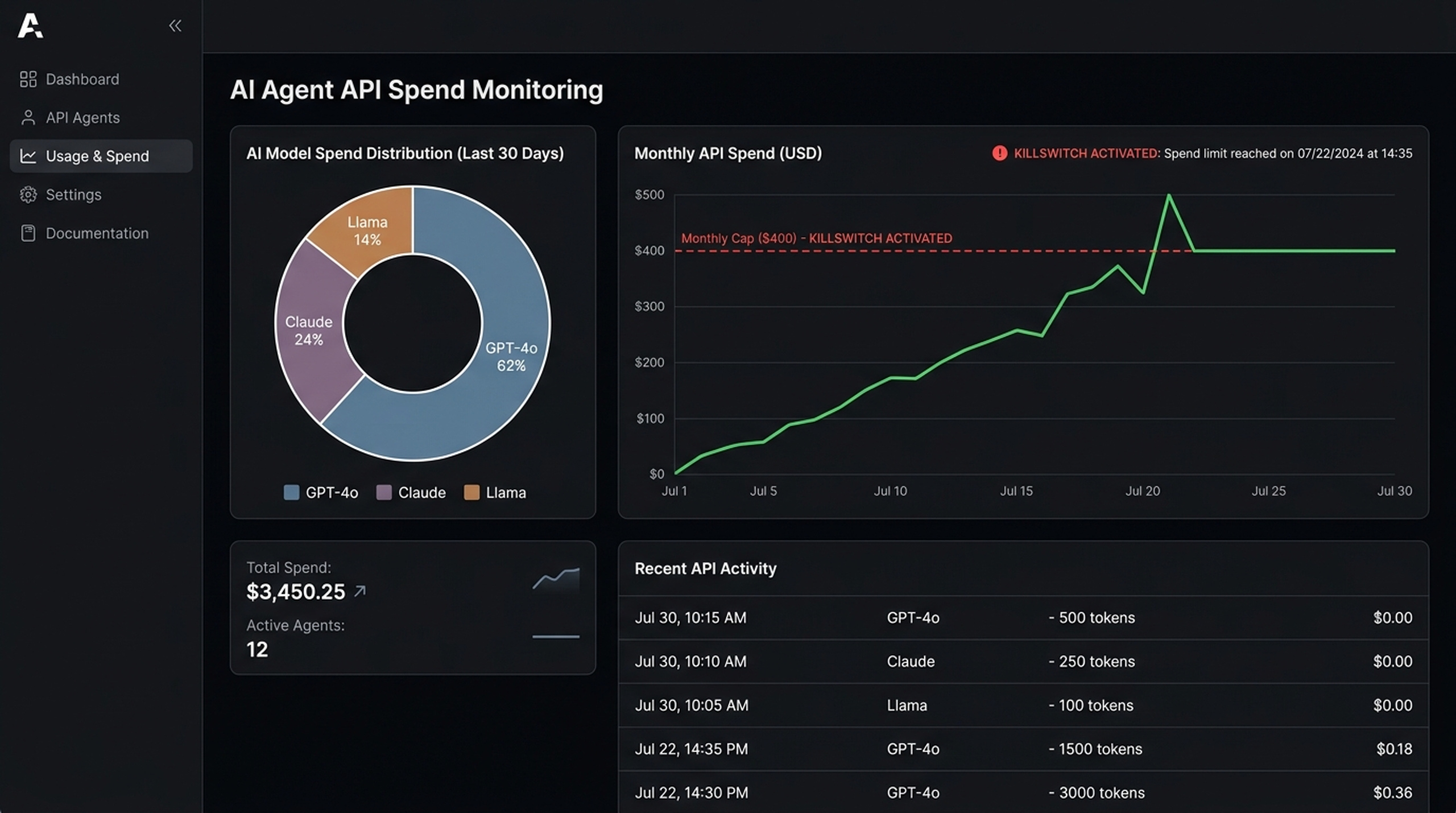Click the Active Agents sparkline
This screenshot has height=813, width=1456.
point(556,637)
